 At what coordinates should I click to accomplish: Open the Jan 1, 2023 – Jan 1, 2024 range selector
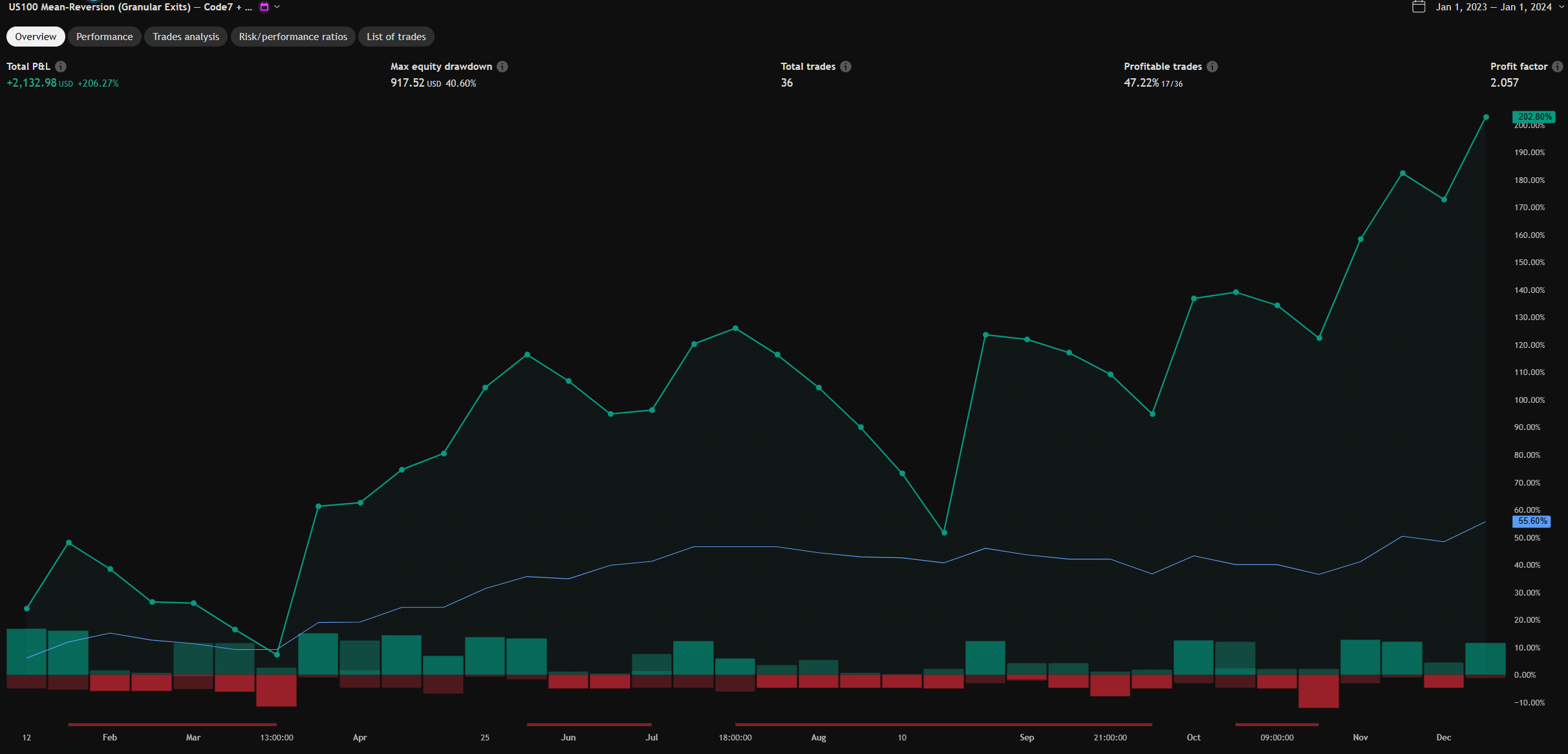(x=1494, y=7)
